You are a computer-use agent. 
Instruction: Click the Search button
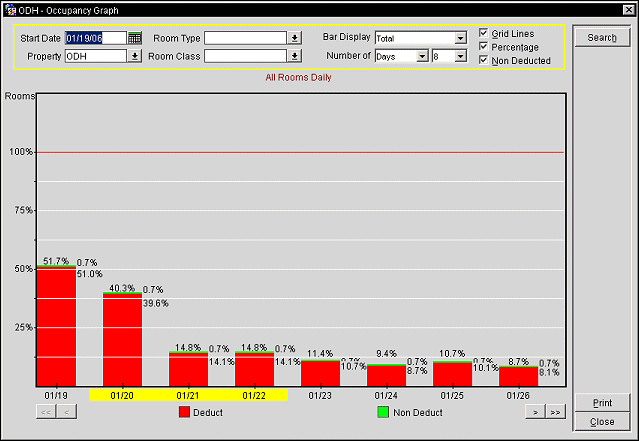coord(602,38)
